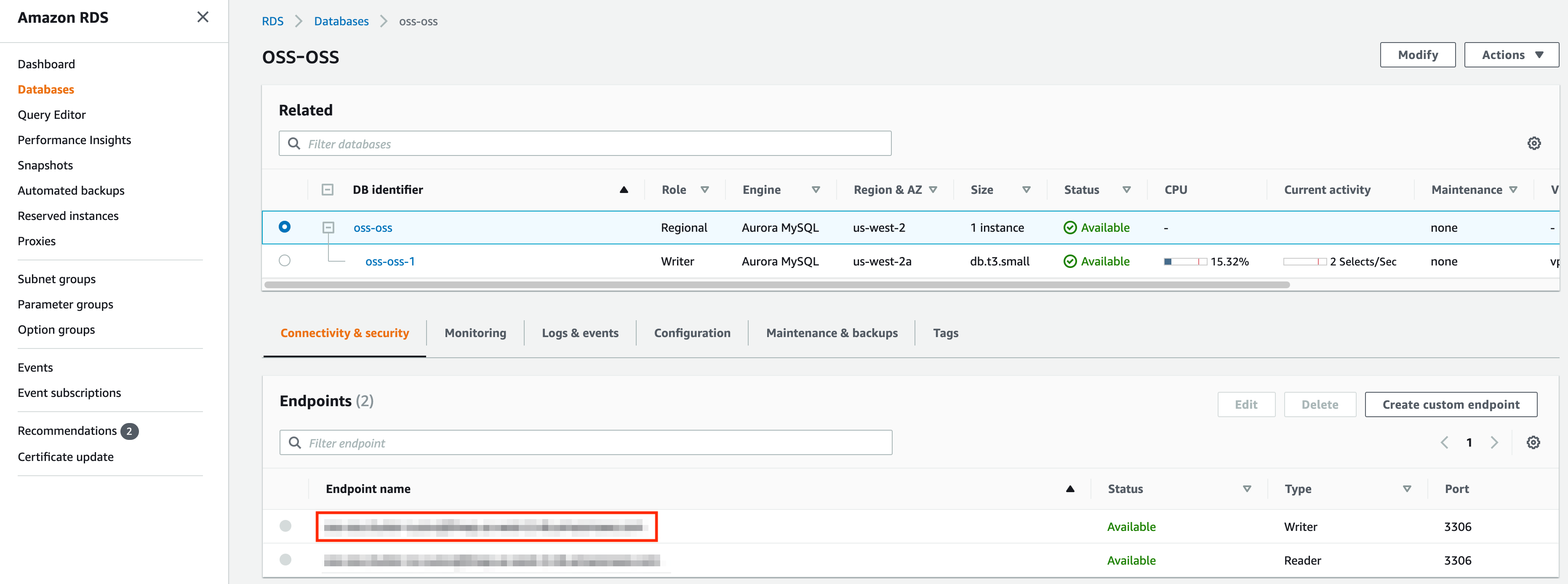1568x584 pixels.
Task: Click the sort arrow on DB identifier column
Action: (623, 189)
